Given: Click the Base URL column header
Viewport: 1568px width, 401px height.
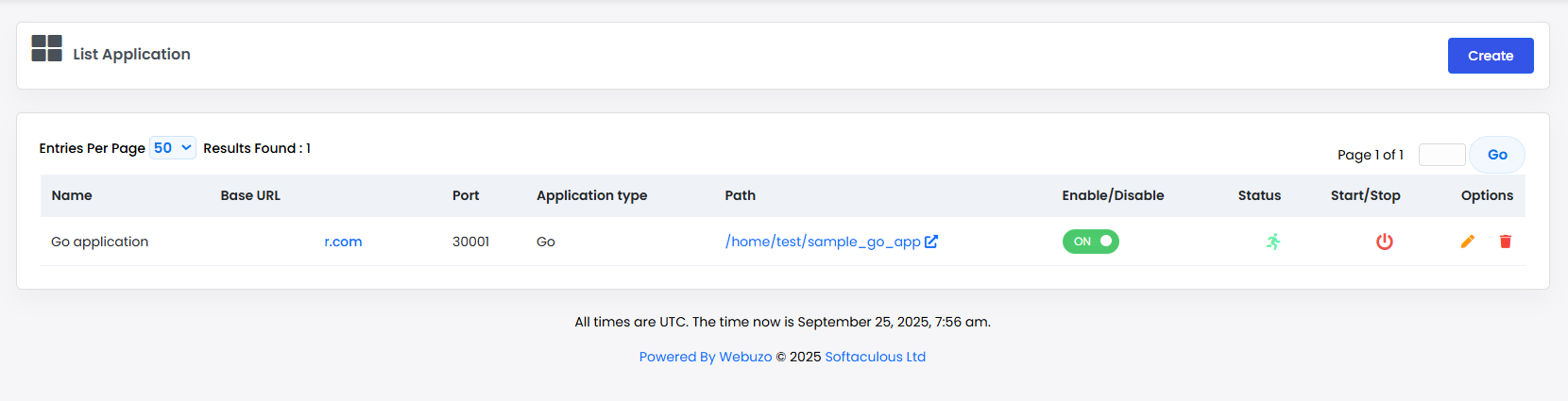Looking at the screenshot, I should (x=250, y=195).
